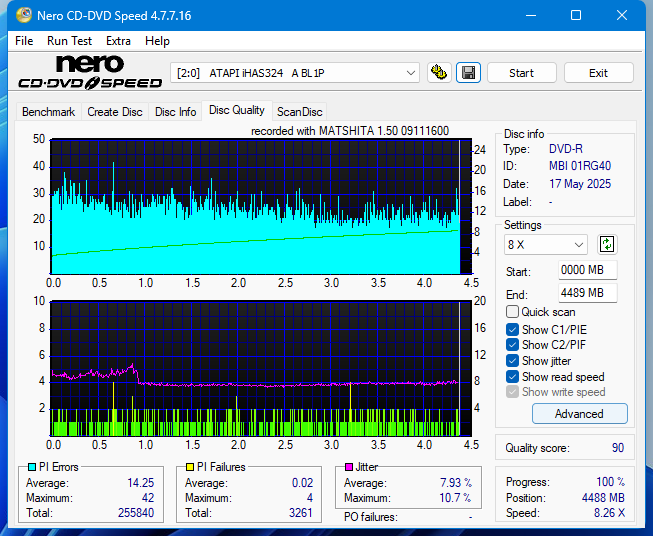Enable the Quick scan checkbox

pos(513,312)
